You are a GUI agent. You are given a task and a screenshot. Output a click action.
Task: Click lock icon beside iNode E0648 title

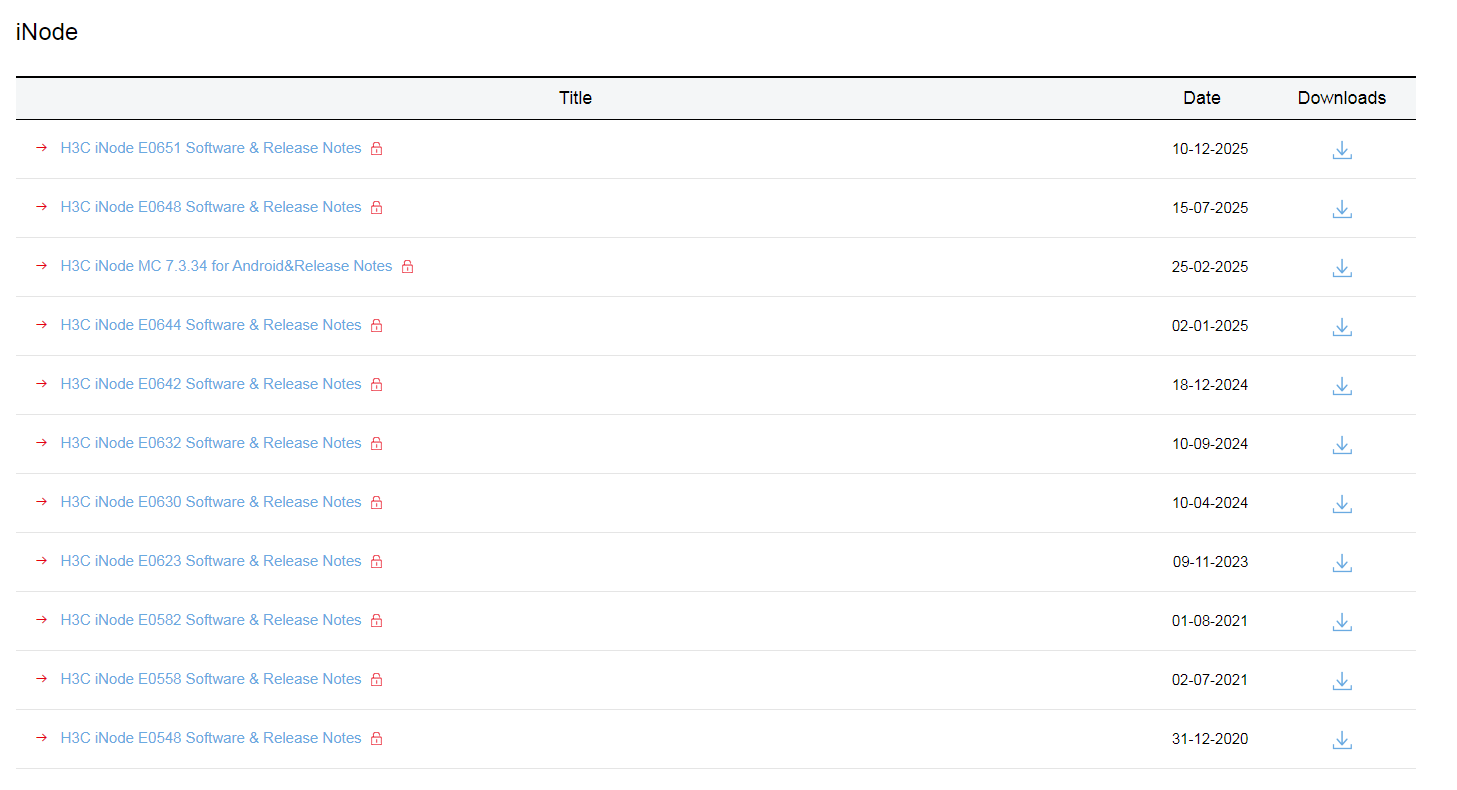pyautogui.click(x=376, y=208)
